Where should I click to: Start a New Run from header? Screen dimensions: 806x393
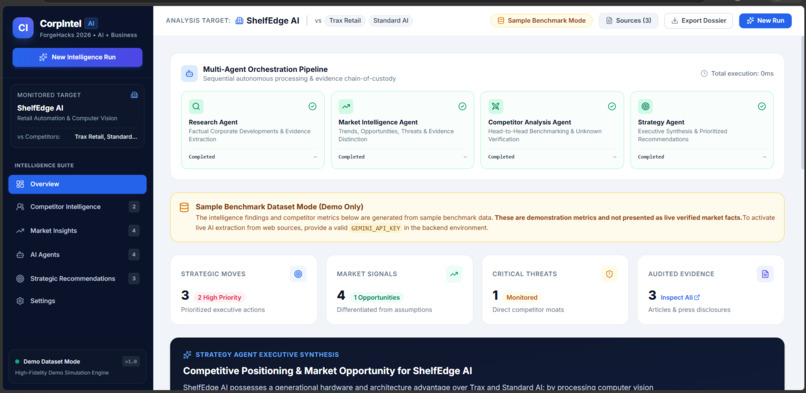(x=765, y=21)
